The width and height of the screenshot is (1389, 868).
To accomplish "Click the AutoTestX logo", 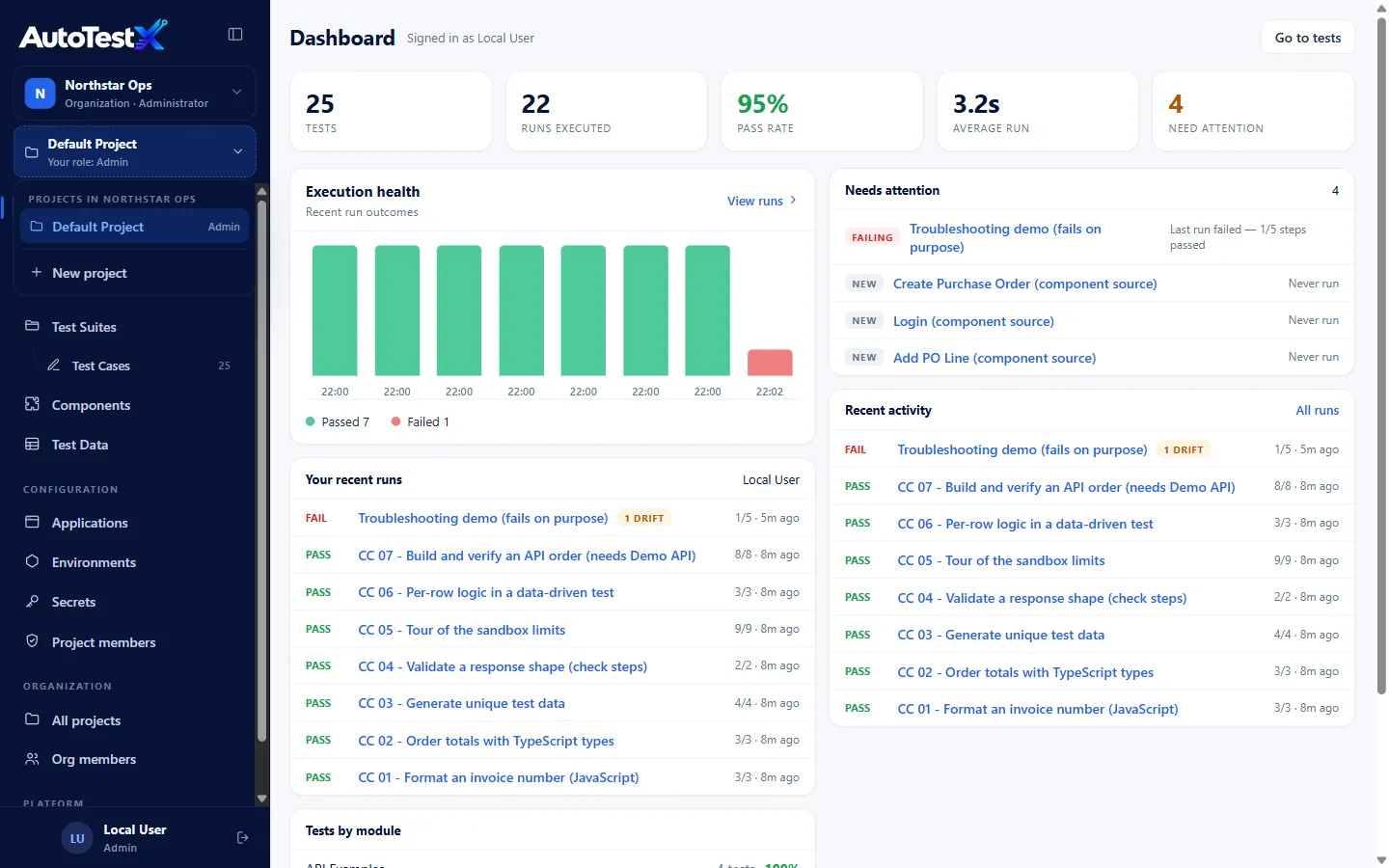I will point(93,36).
